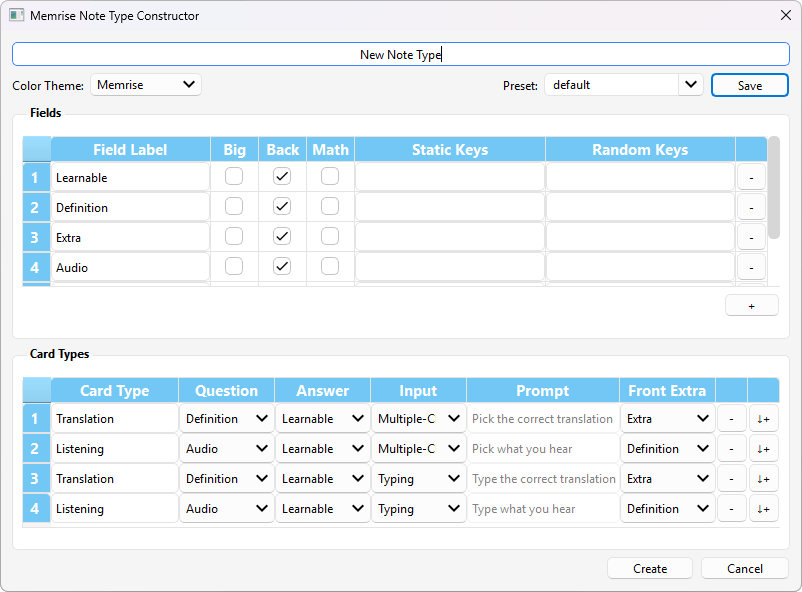This screenshot has height=592, width=802.
Task: Click the fields table vertical scrollbar
Action: (774, 187)
